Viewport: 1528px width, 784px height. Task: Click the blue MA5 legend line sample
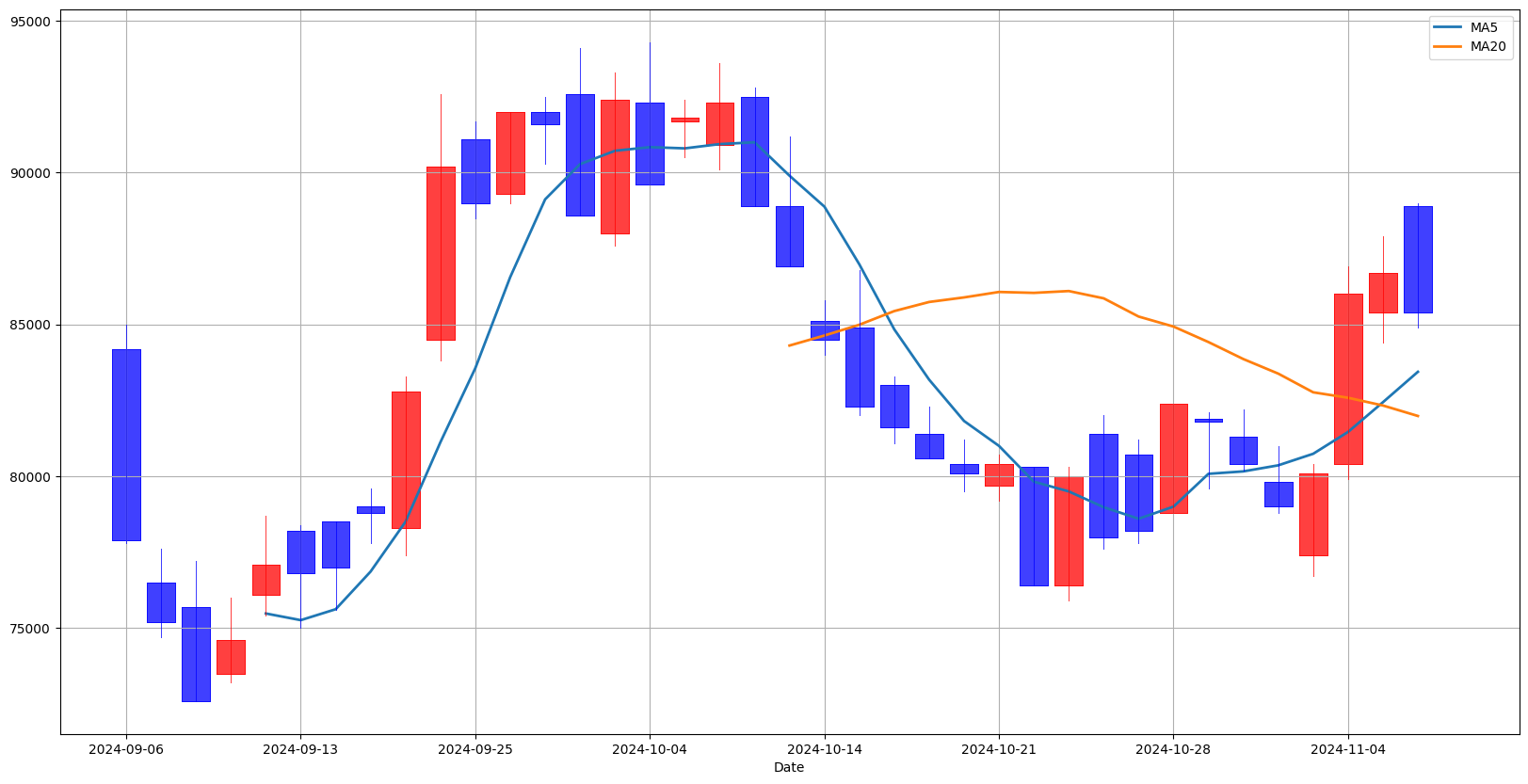(1448, 28)
